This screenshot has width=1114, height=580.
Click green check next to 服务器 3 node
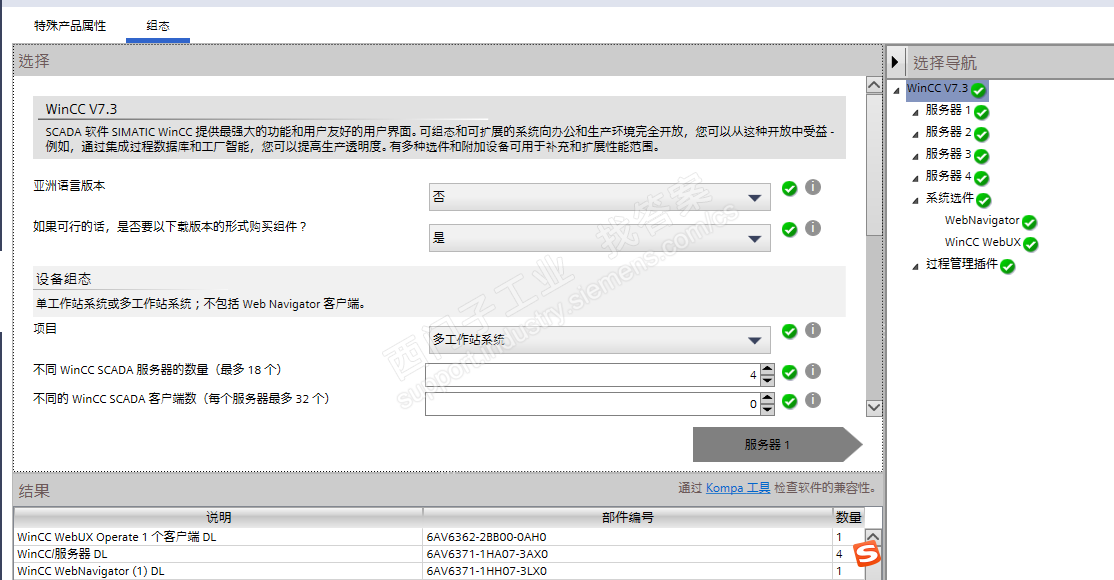982,156
